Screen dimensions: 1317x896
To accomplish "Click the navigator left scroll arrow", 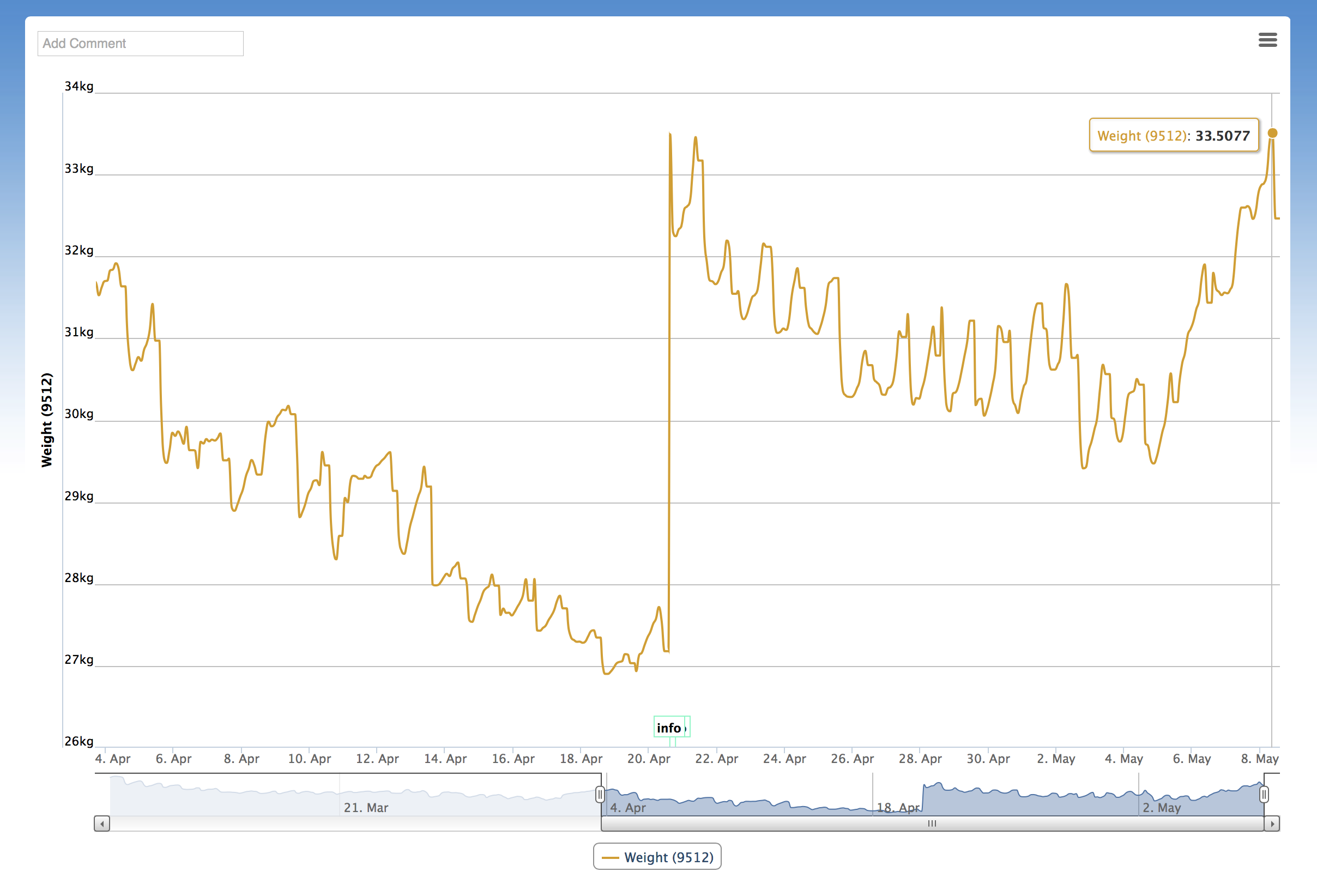I will (x=102, y=824).
